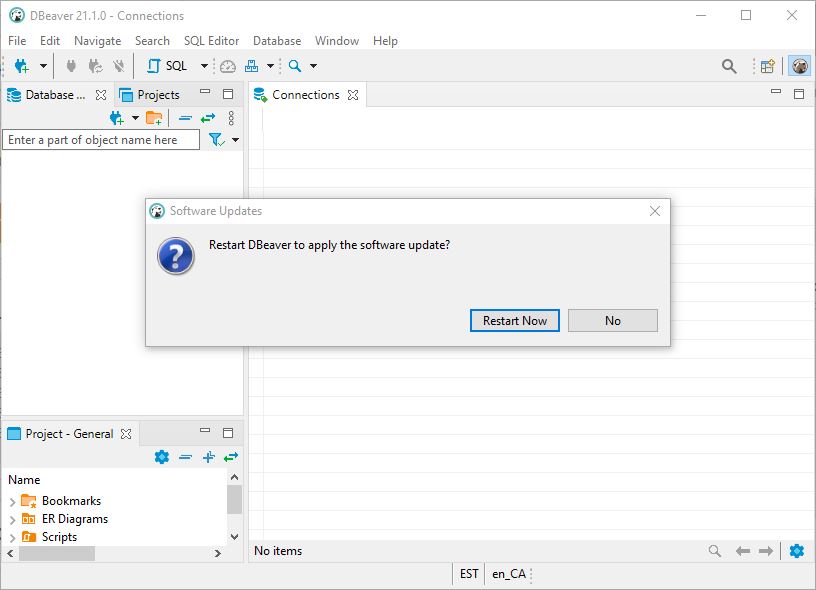This screenshot has height=590, width=816.
Task: Close the Software Updates dialog
Action: 655,211
